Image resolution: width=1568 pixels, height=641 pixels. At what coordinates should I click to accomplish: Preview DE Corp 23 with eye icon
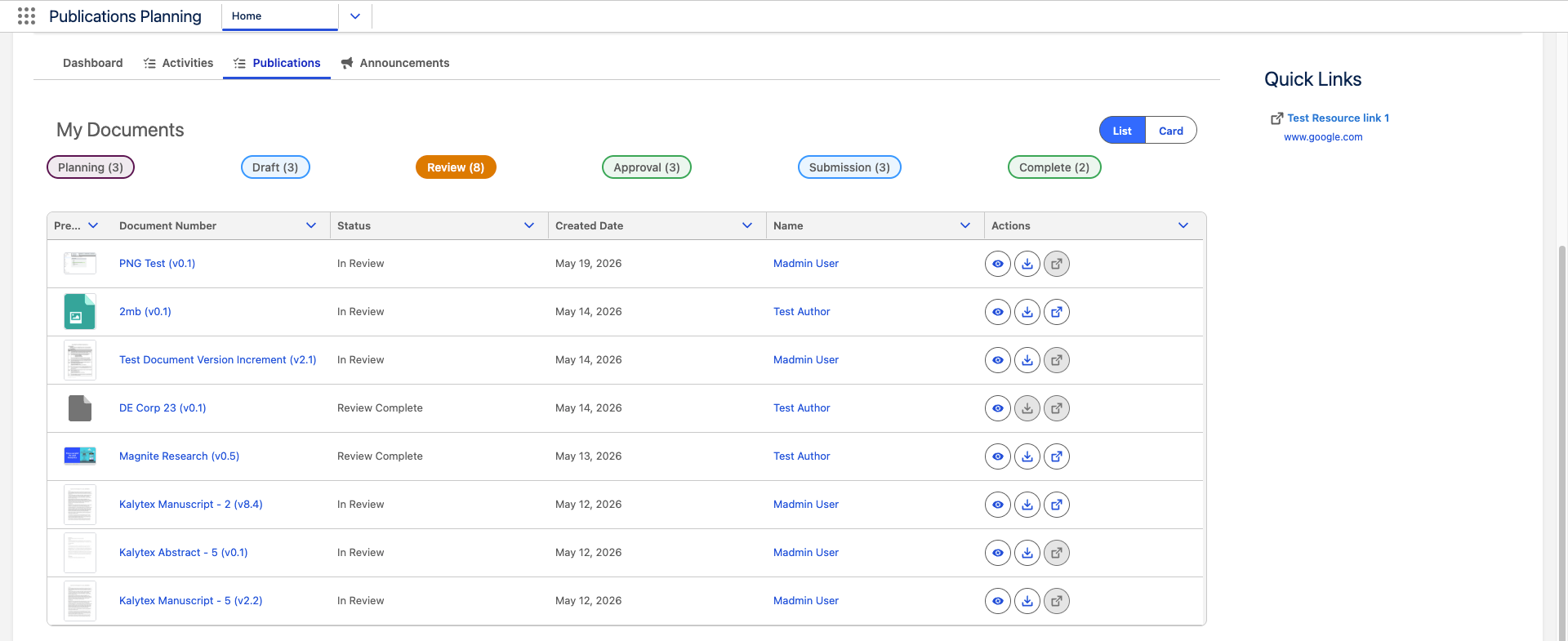998,408
